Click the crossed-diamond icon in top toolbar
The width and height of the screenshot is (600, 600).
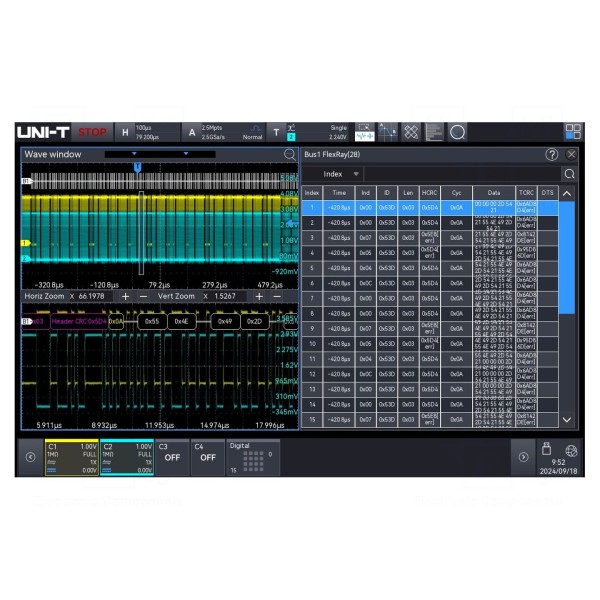pos(411,131)
